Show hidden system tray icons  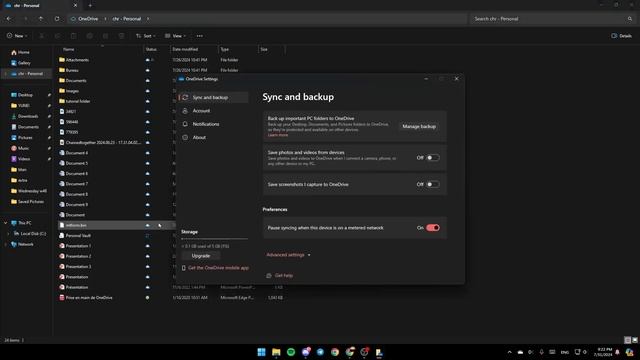point(509,352)
